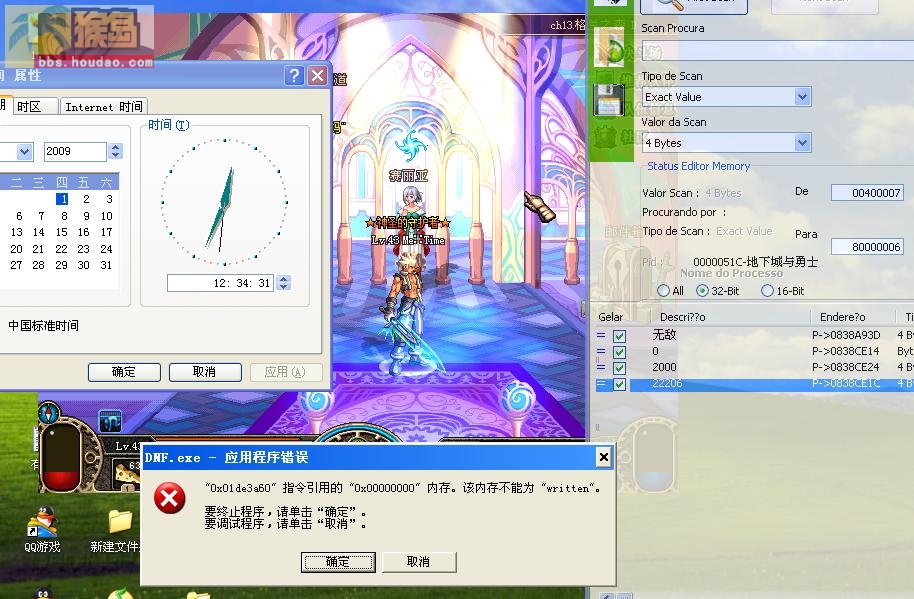Image resolution: width=914 pixels, height=599 pixels.
Task: Click address P->0838CE14
Action: (x=846, y=351)
